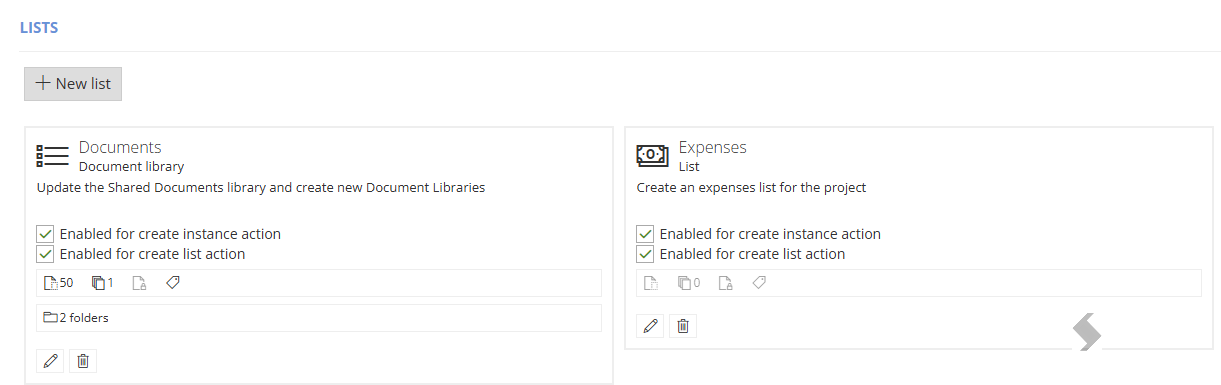Open the 2 folders entry in Documents
The width and height of the screenshot is (1221, 385).
76,318
